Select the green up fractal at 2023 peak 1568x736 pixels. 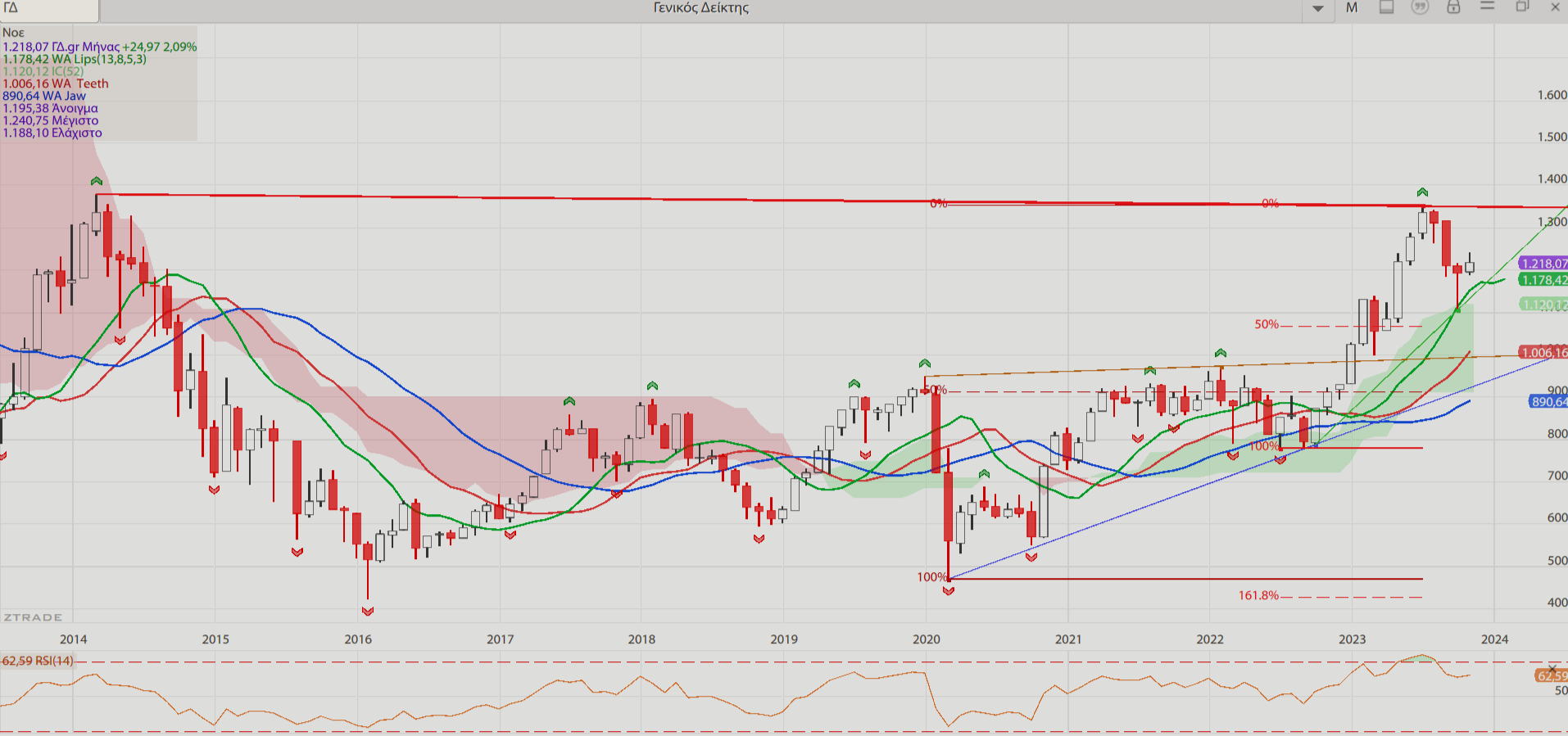[1422, 192]
